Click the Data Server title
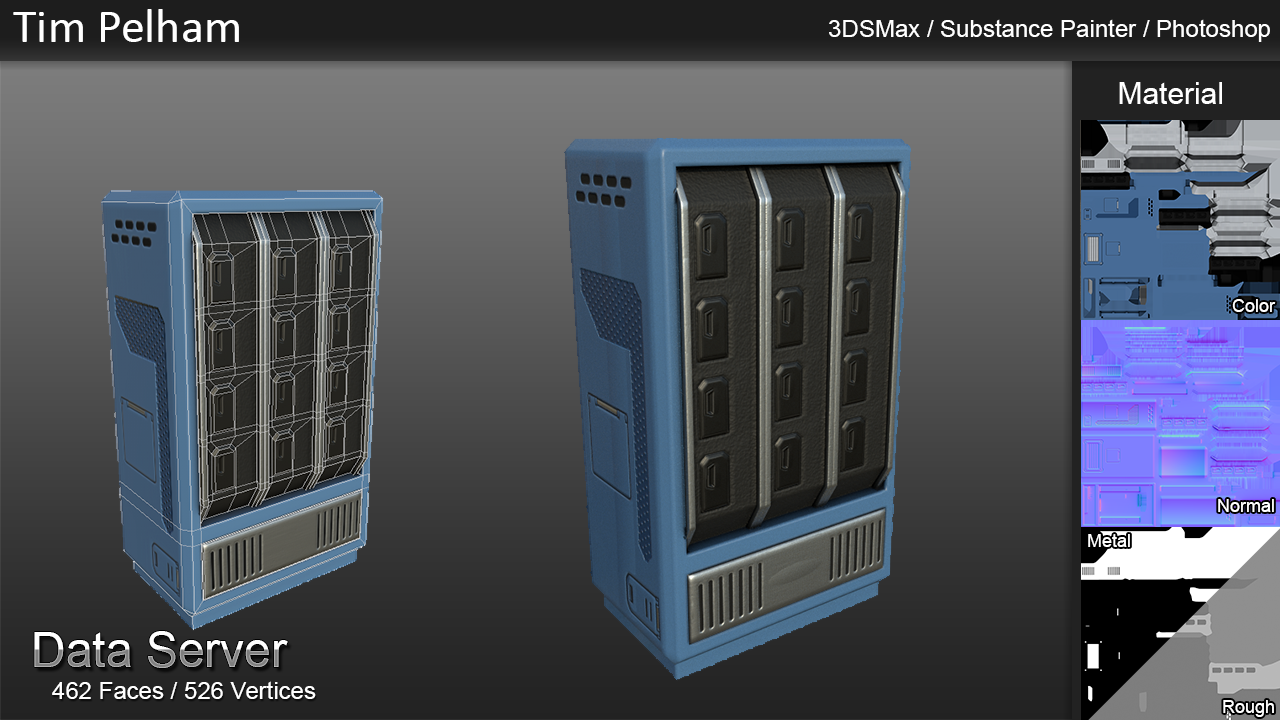Screen dimensions: 1280x720 pyautogui.click(x=160, y=651)
